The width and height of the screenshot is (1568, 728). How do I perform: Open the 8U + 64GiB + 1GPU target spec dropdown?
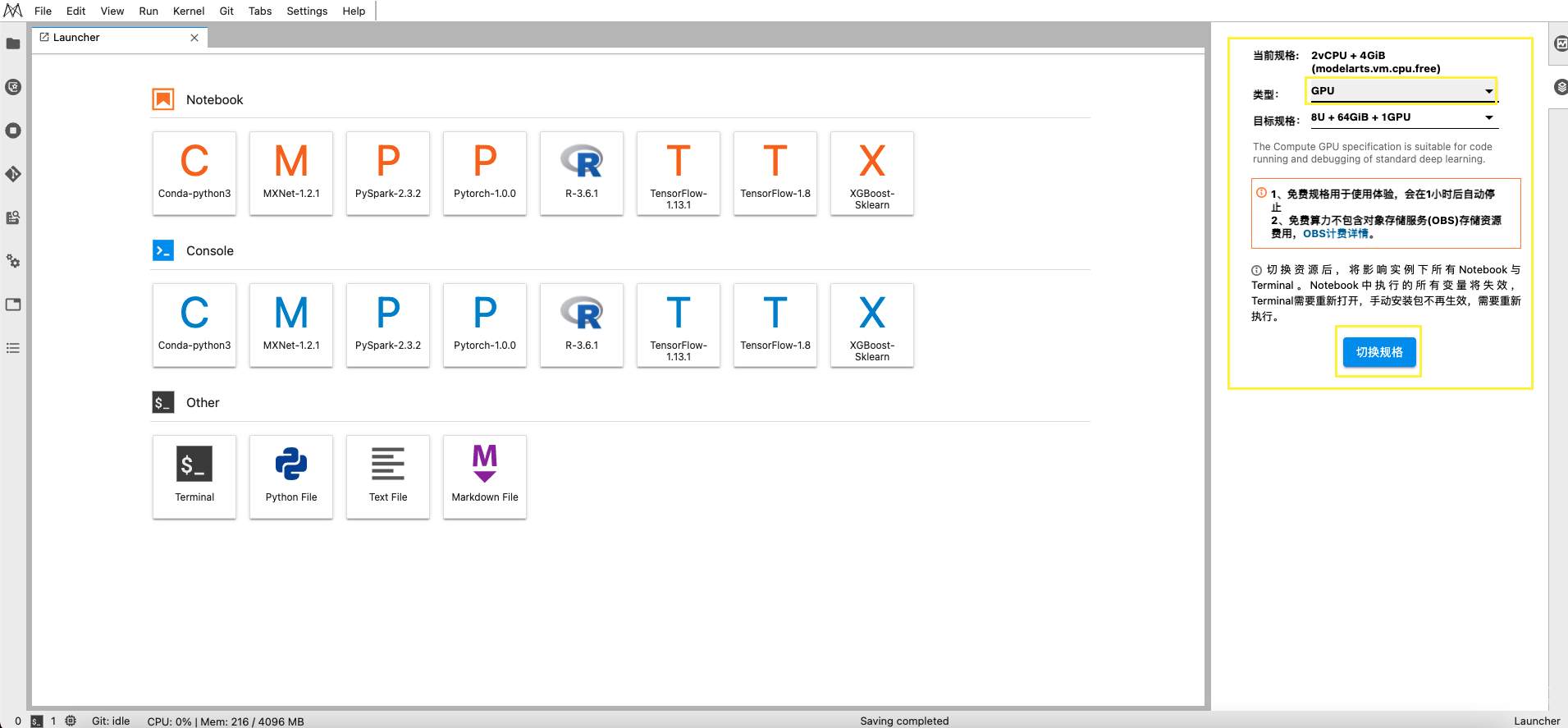(x=1402, y=117)
